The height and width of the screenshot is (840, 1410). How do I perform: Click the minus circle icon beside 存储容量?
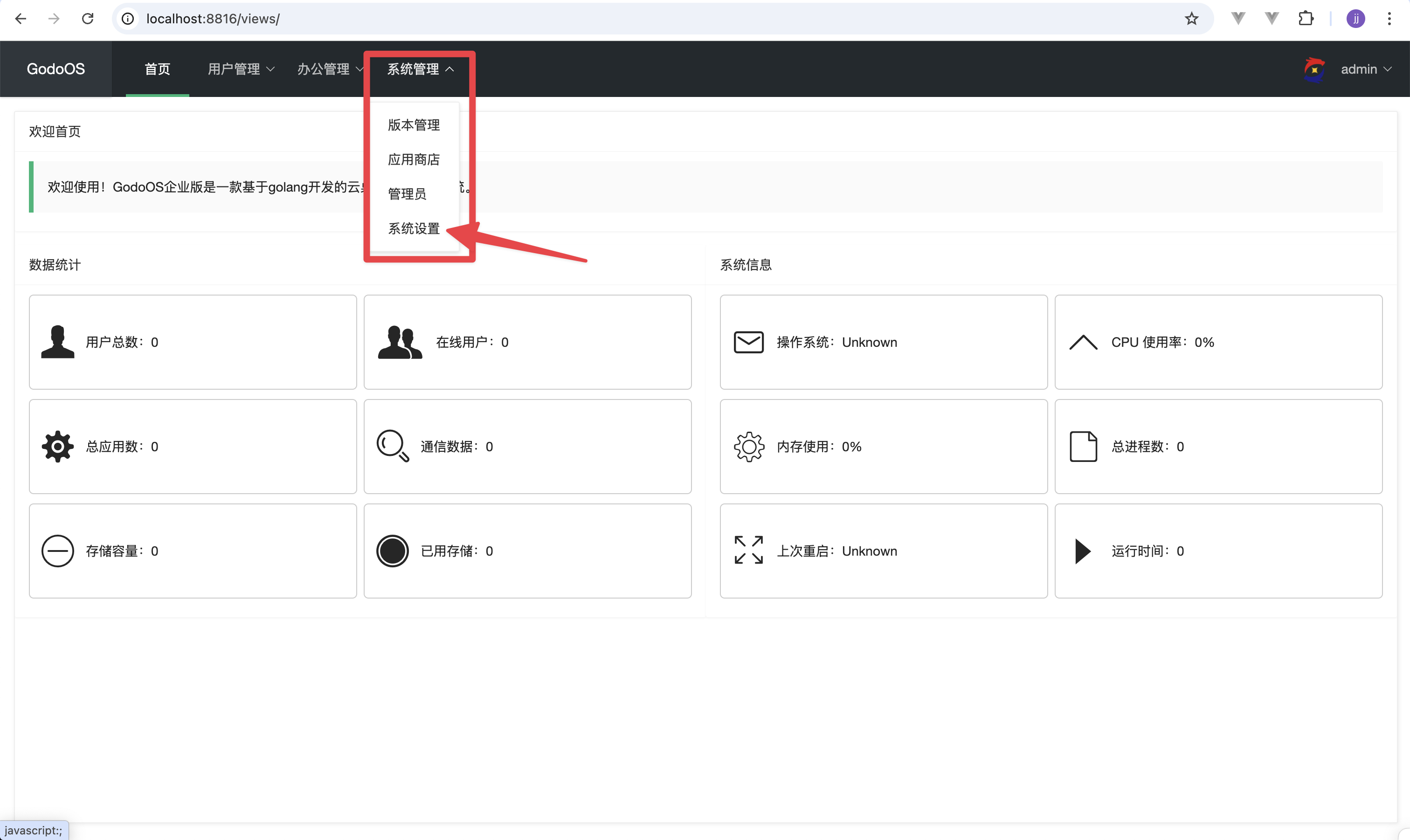[58, 551]
